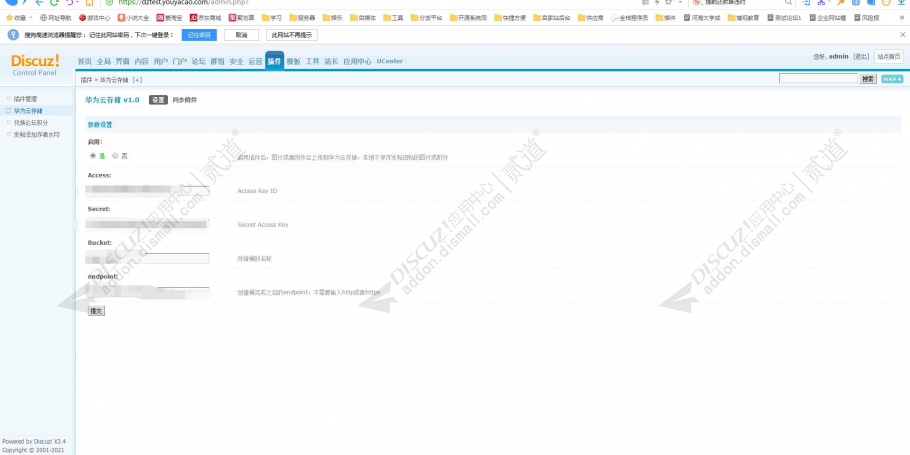
Task: Switch to the 设置 plugin sub-tab
Action: point(158,100)
